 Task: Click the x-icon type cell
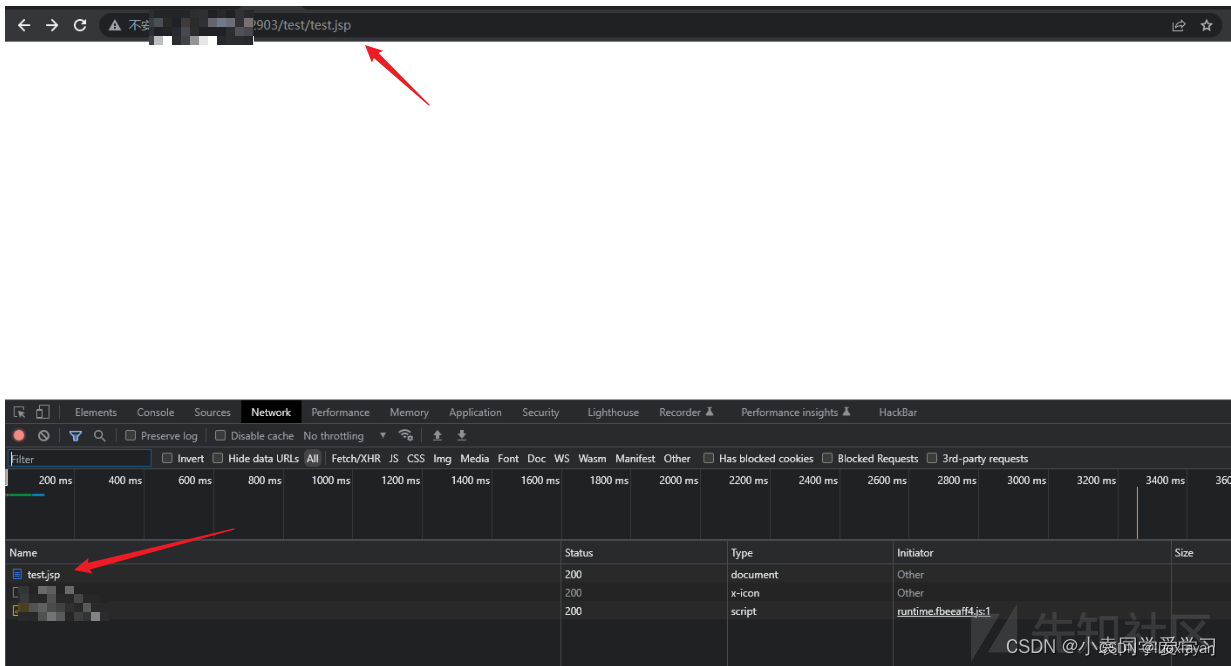point(745,593)
